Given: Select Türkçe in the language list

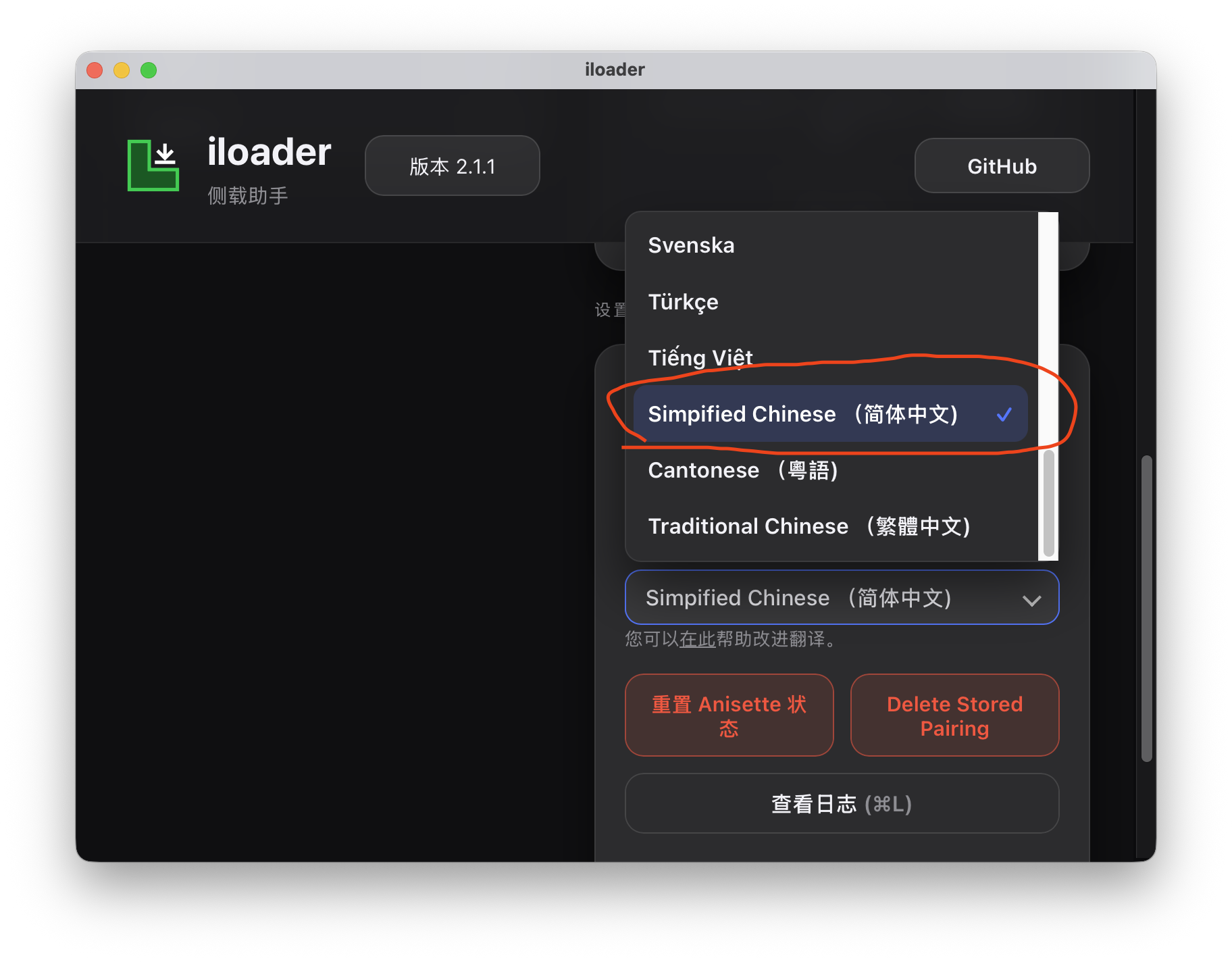Looking at the screenshot, I should coord(683,302).
